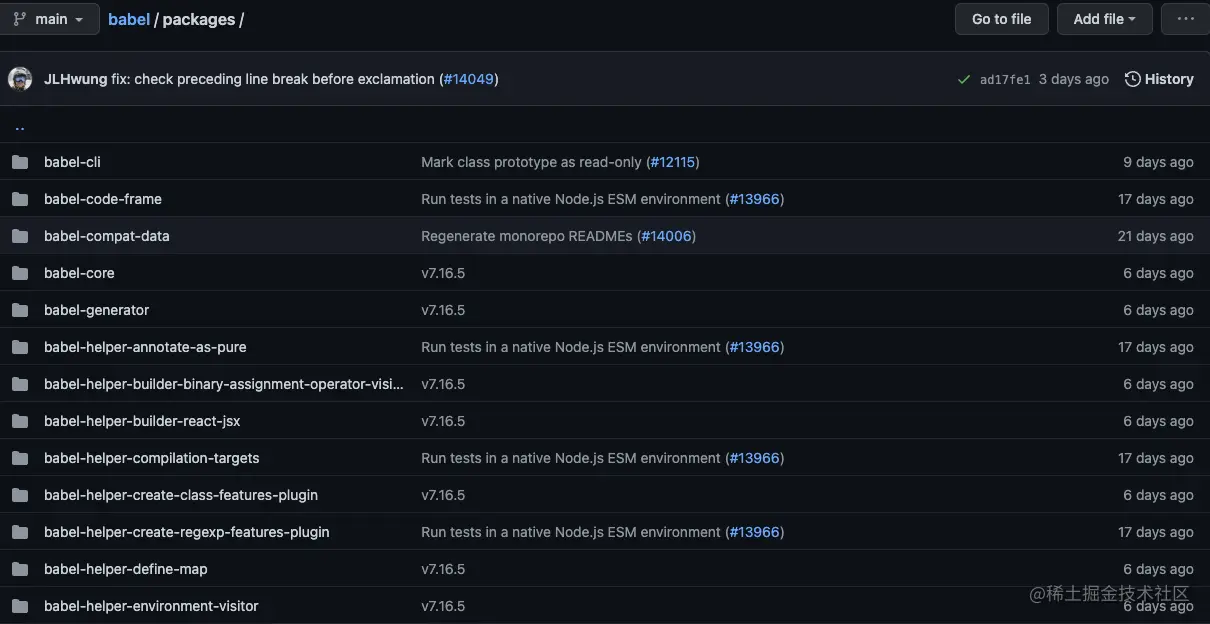Click 'Run tests' message in babel-code-frame row
Image resolution: width=1210 pixels, height=624 pixels.
[571, 199]
